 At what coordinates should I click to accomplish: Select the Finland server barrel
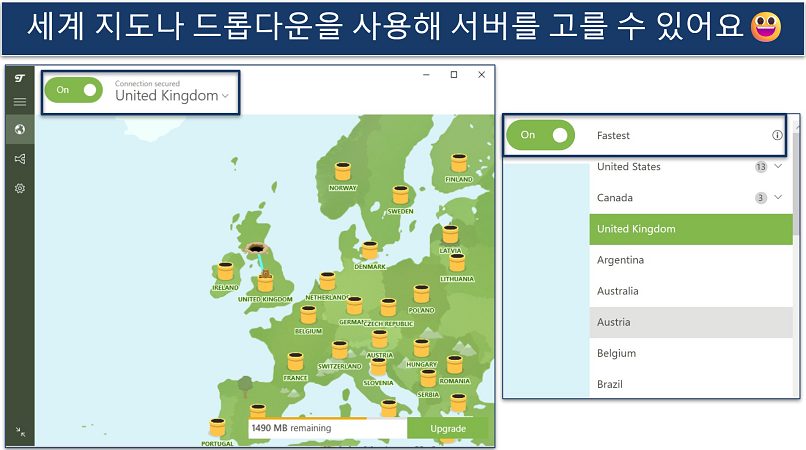click(459, 163)
